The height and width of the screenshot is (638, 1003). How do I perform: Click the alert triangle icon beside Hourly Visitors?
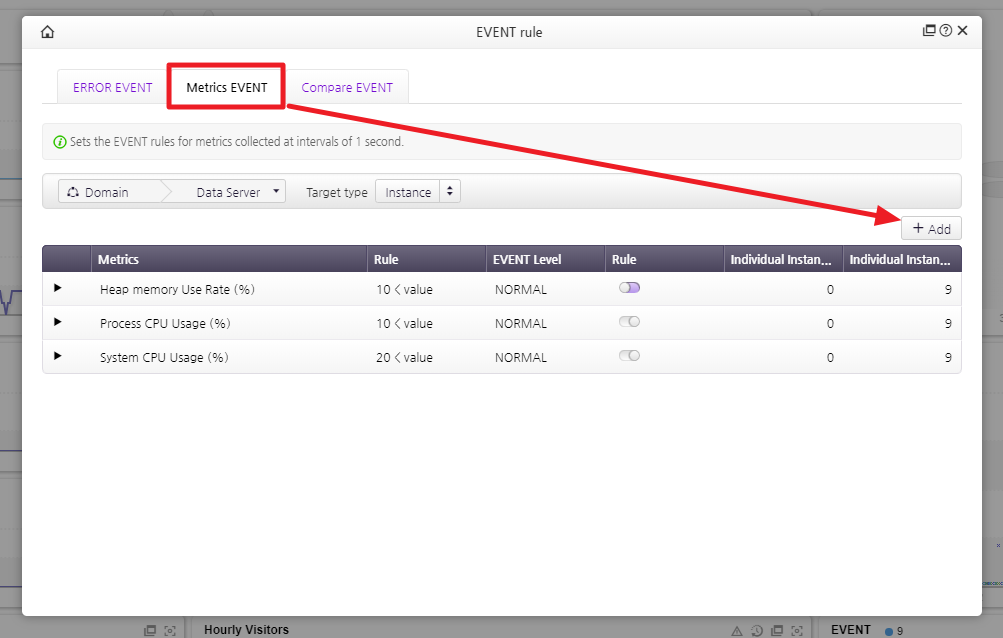(x=737, y=630)
